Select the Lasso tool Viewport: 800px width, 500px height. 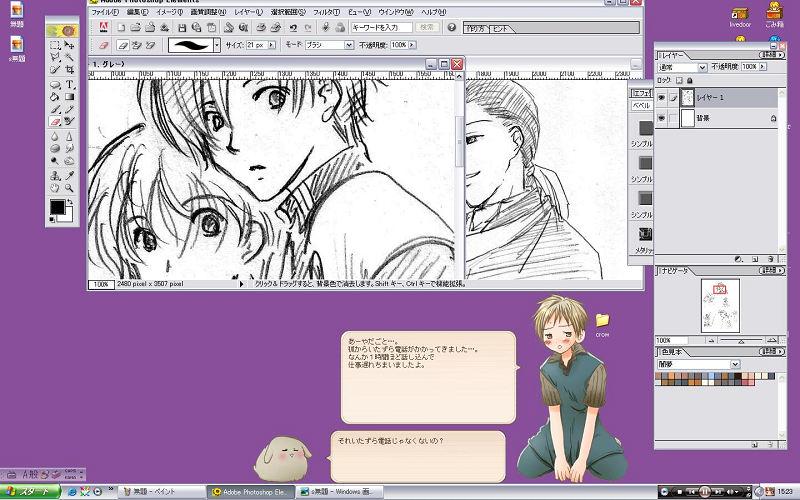[x=55, y=57]
